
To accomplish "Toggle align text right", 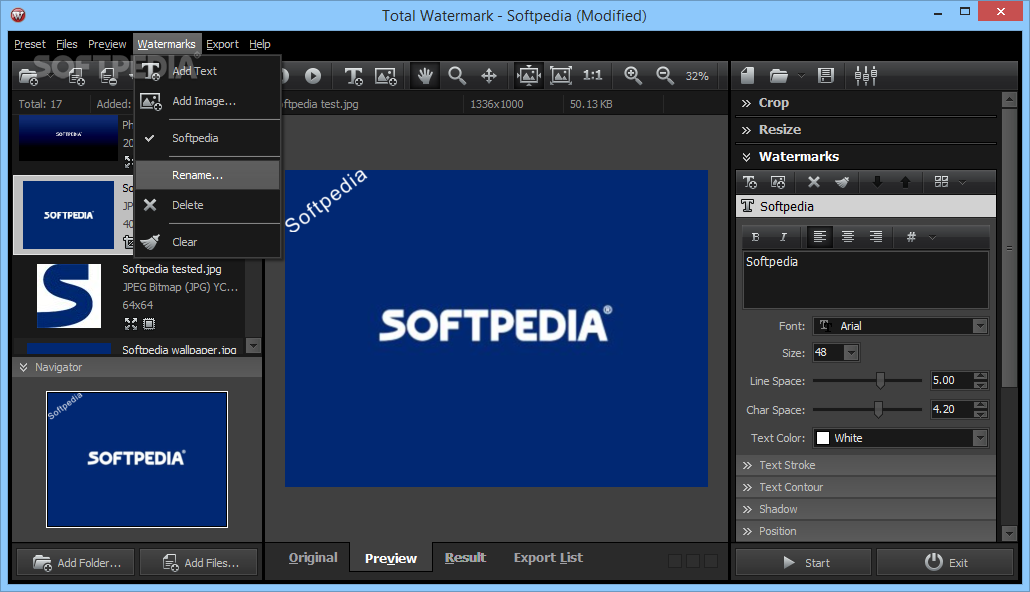I will [x=876, y=237].
